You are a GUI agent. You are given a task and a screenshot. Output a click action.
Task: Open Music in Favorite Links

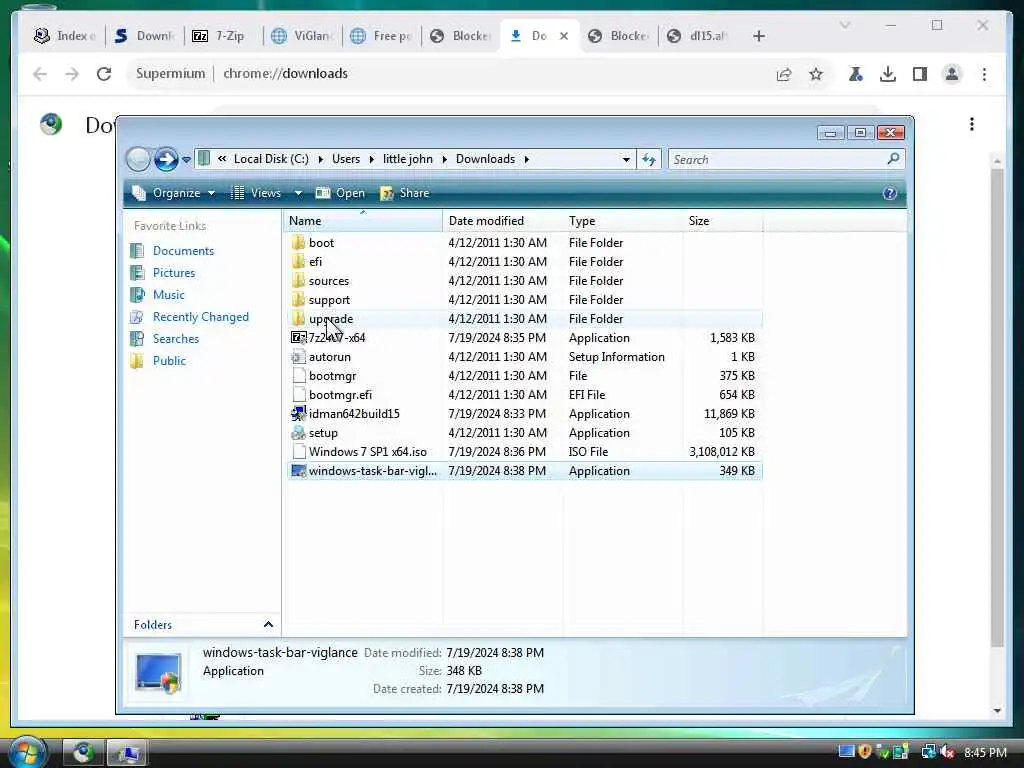[168, 295]
